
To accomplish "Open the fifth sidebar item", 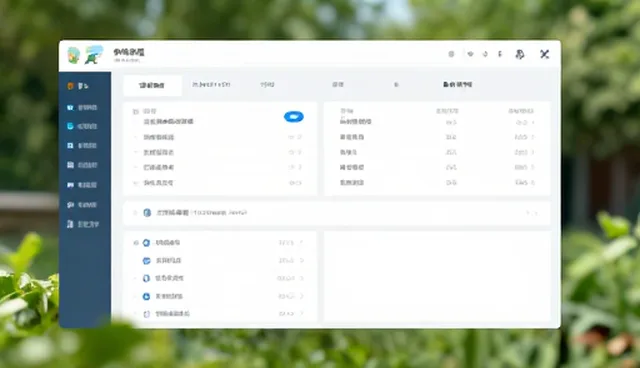I will 82,165.
